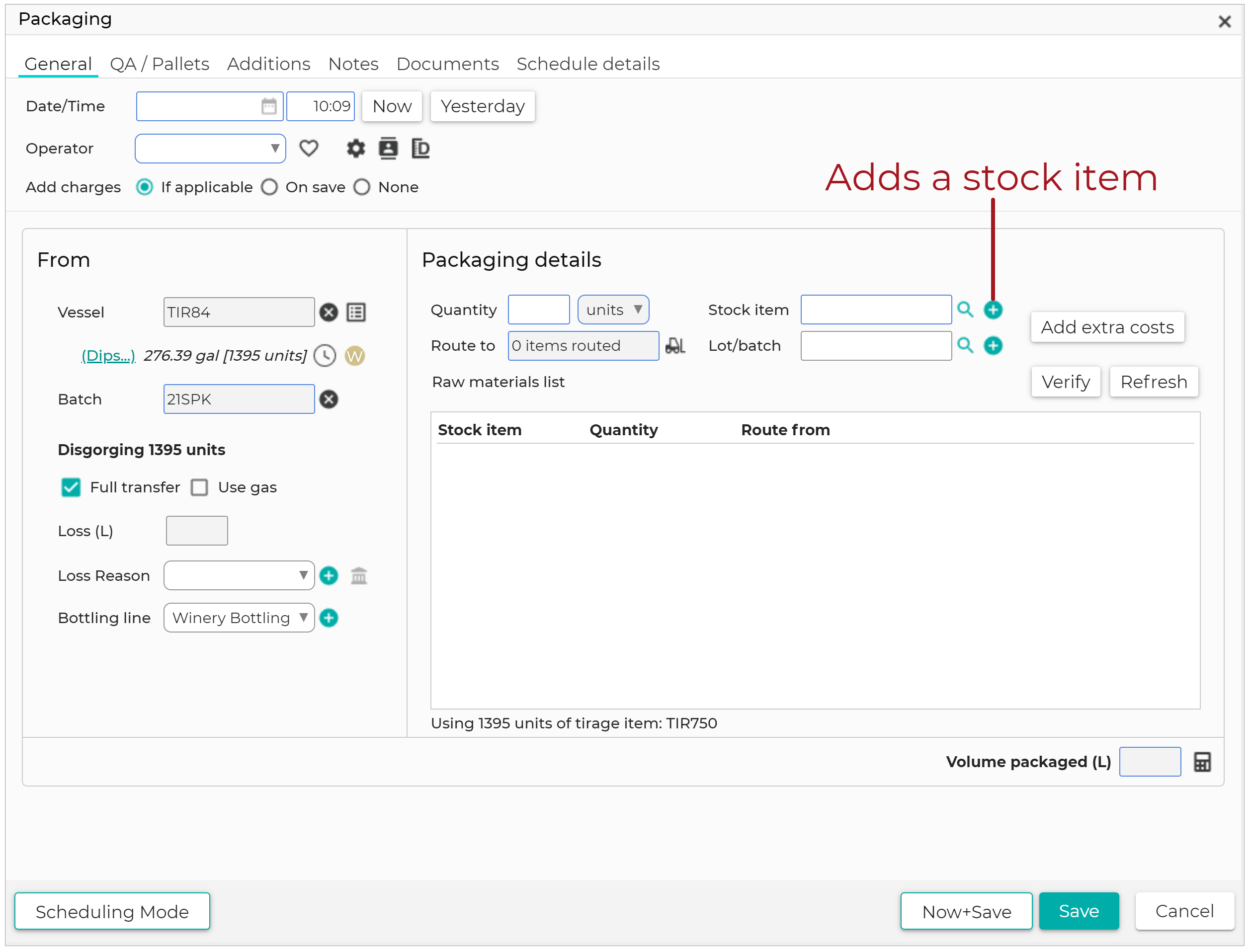Click the time field showing 10:09
This screenshot has width=1251, height=952.
321,106
